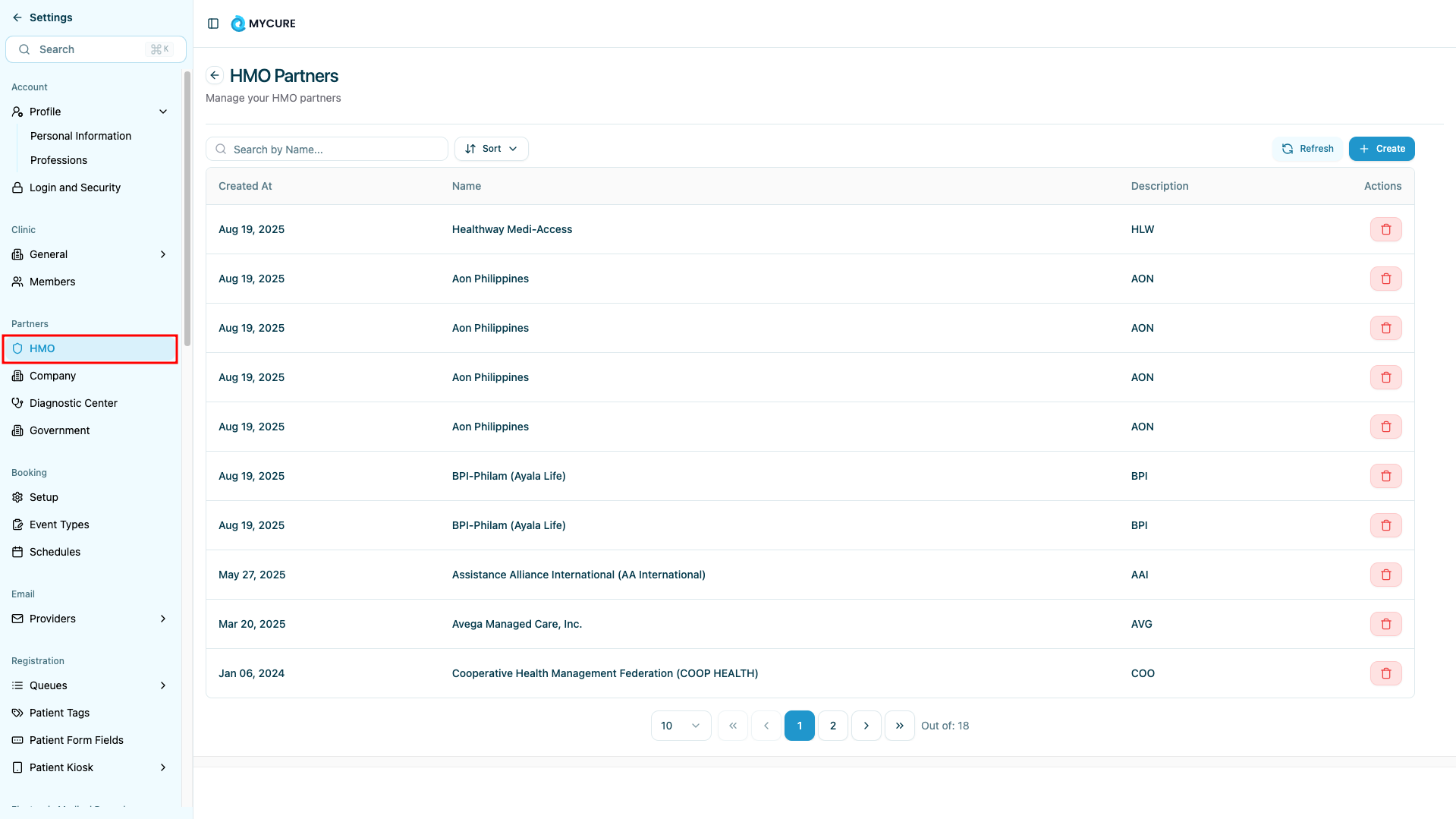This screenshot has height=819, width=1456.
Task: Go to the last page of results
Action: pyautogui.click(x=899, y=726)
